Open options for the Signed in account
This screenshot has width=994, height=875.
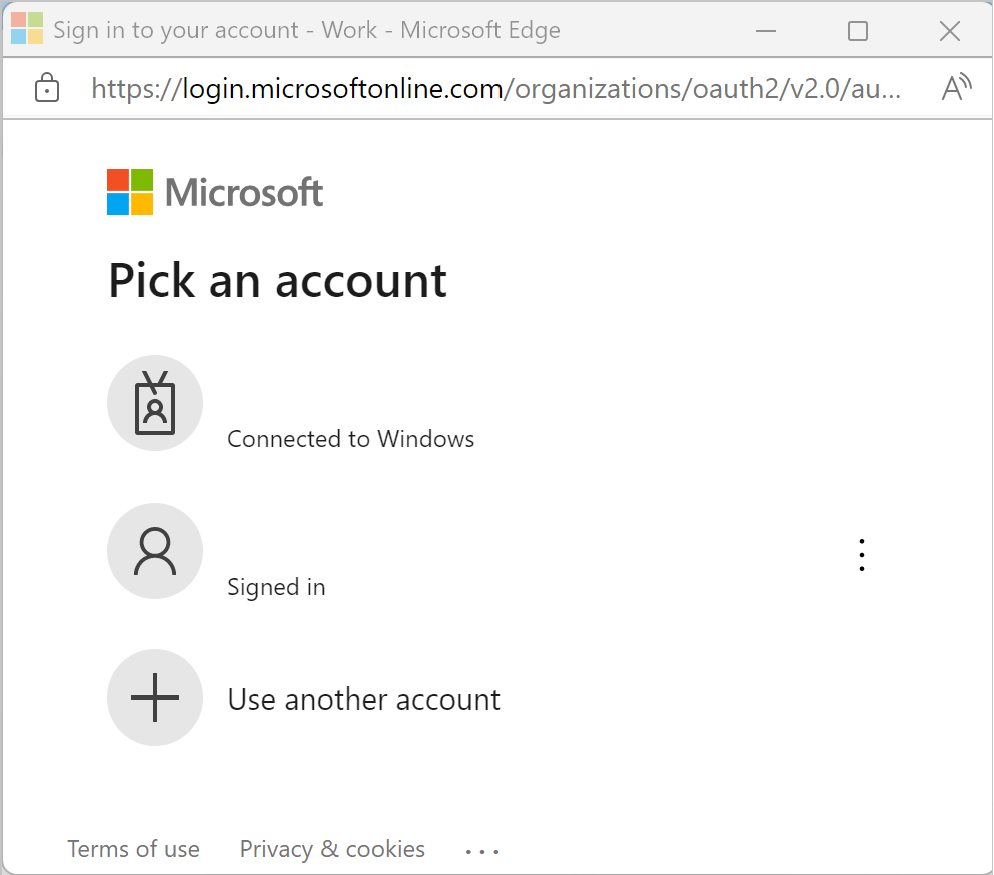(x=861, y=554)
